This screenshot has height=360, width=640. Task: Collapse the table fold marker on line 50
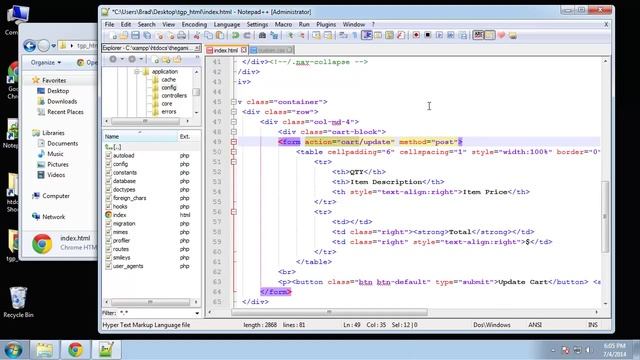[x=234, y=152]
